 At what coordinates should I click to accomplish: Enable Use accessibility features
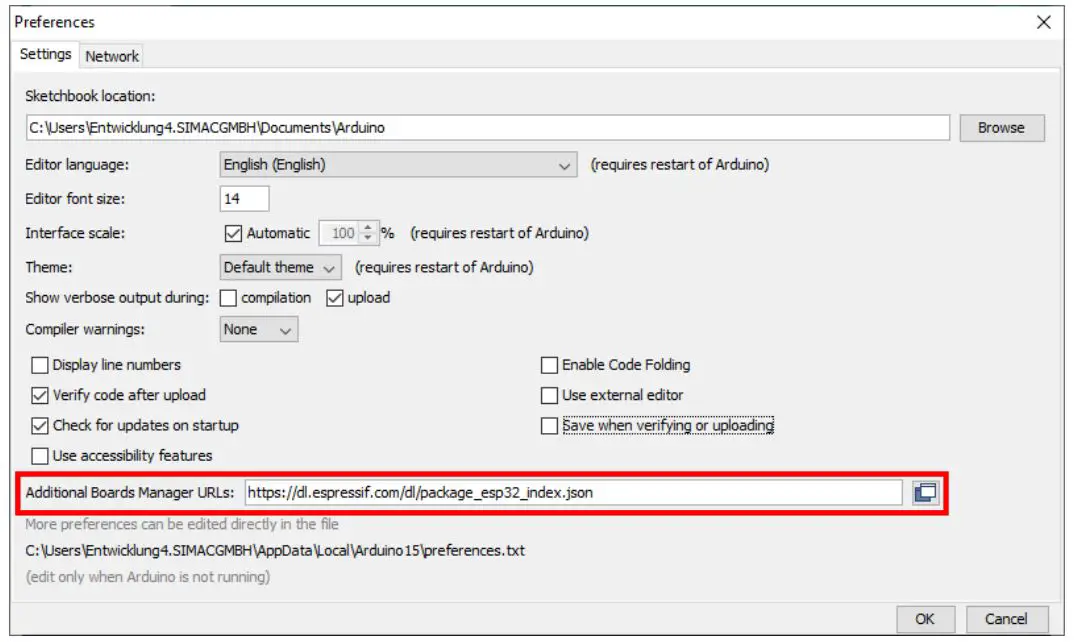click(x=40, y=456)
